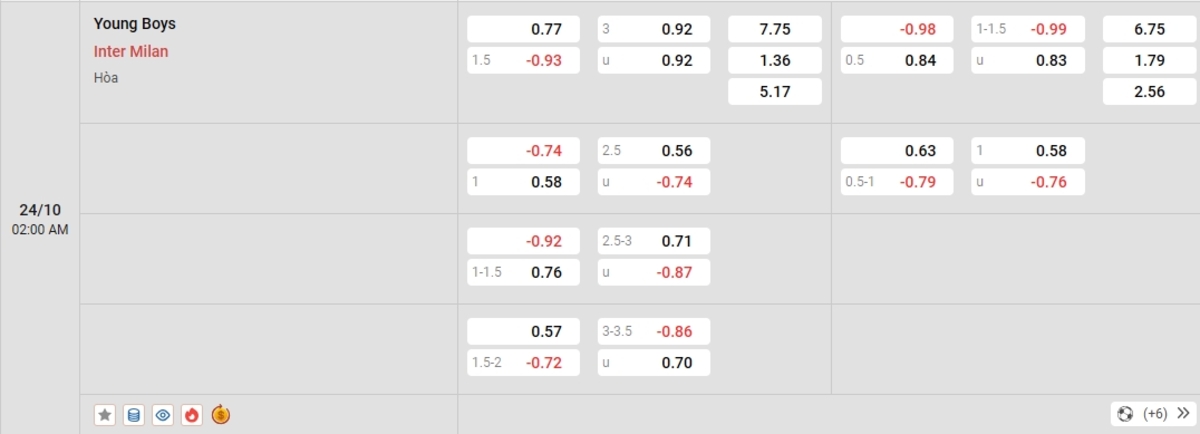Select Young Boys handicap odds 0.77

click(x=523, y=30)
